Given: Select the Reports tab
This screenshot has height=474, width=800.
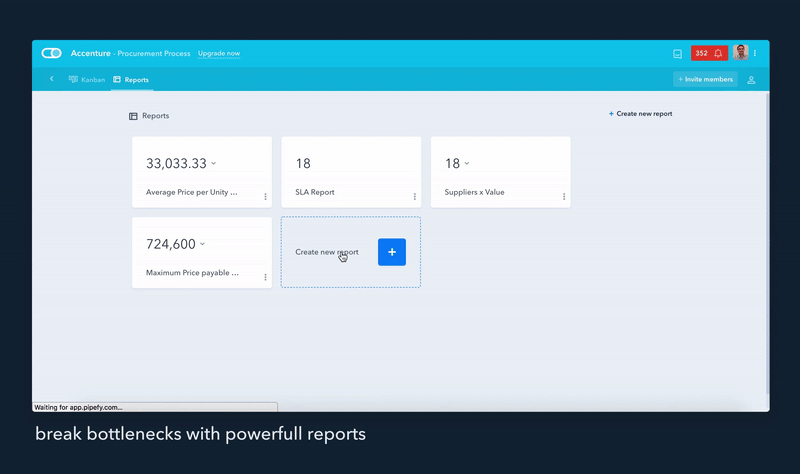Looking at the screenshot, I should click(x=131, y=79).
